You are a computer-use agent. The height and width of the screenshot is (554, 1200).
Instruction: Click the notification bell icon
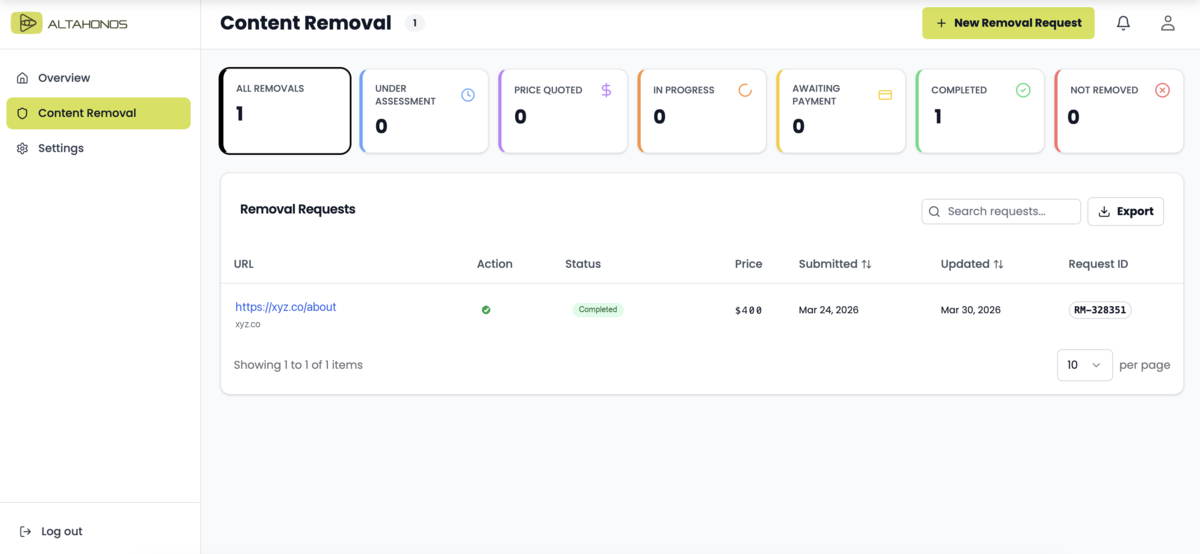tap(1123, 23)
